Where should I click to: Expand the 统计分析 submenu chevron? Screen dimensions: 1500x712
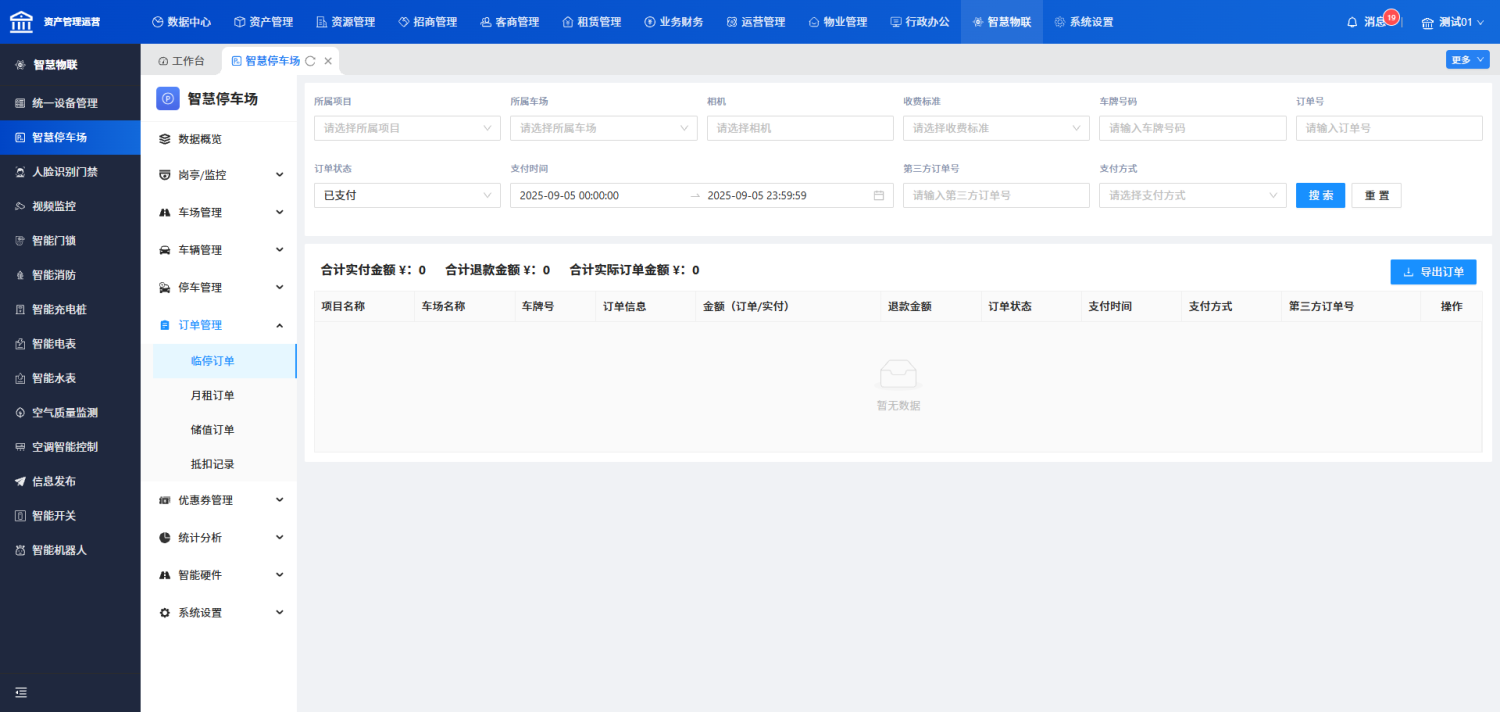coord(279,538)
